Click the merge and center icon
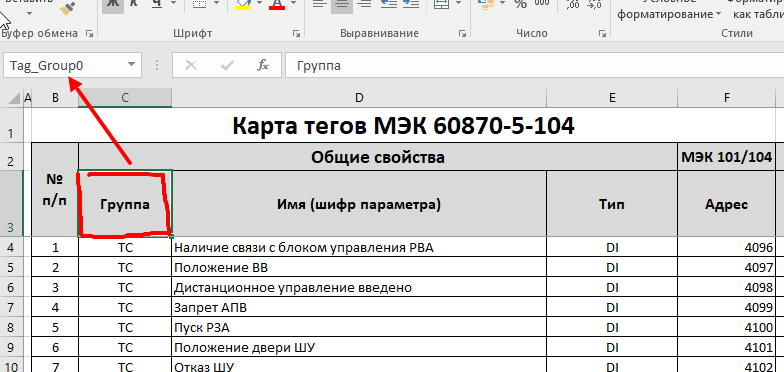Viewport: 784px width, 372px height. (x=442, y=4)
